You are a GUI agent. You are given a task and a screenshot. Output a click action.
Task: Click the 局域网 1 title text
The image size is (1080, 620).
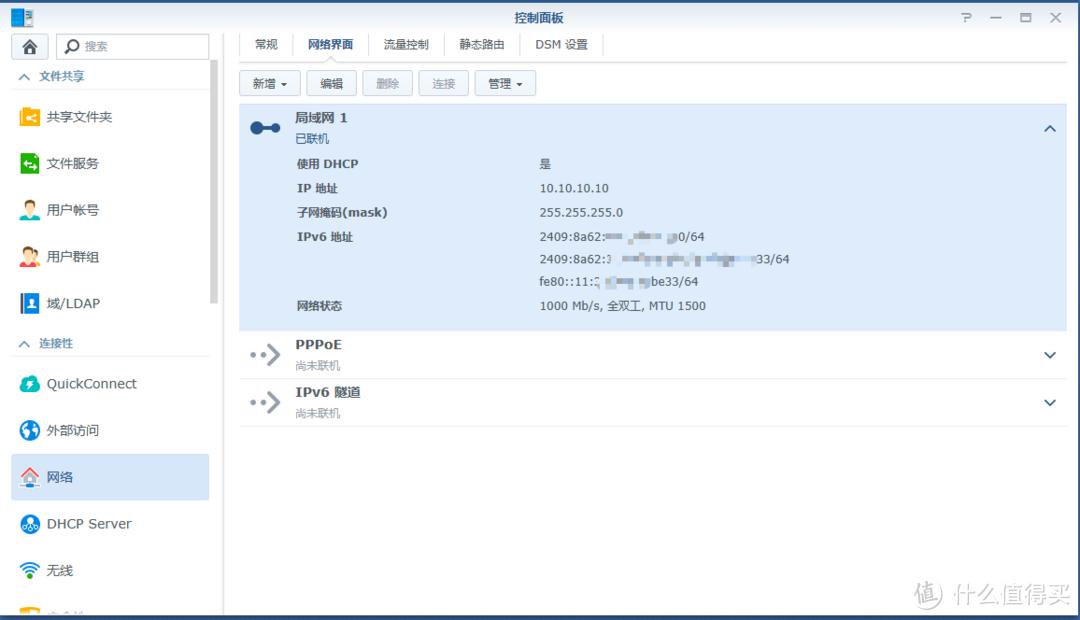[x=321, y=118]
